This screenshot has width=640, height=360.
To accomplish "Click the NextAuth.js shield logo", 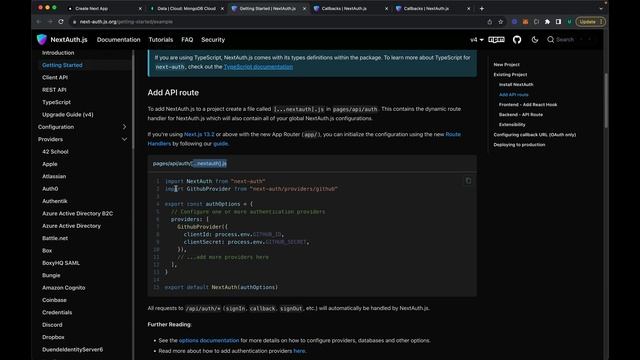I will [x=42, y=40].
